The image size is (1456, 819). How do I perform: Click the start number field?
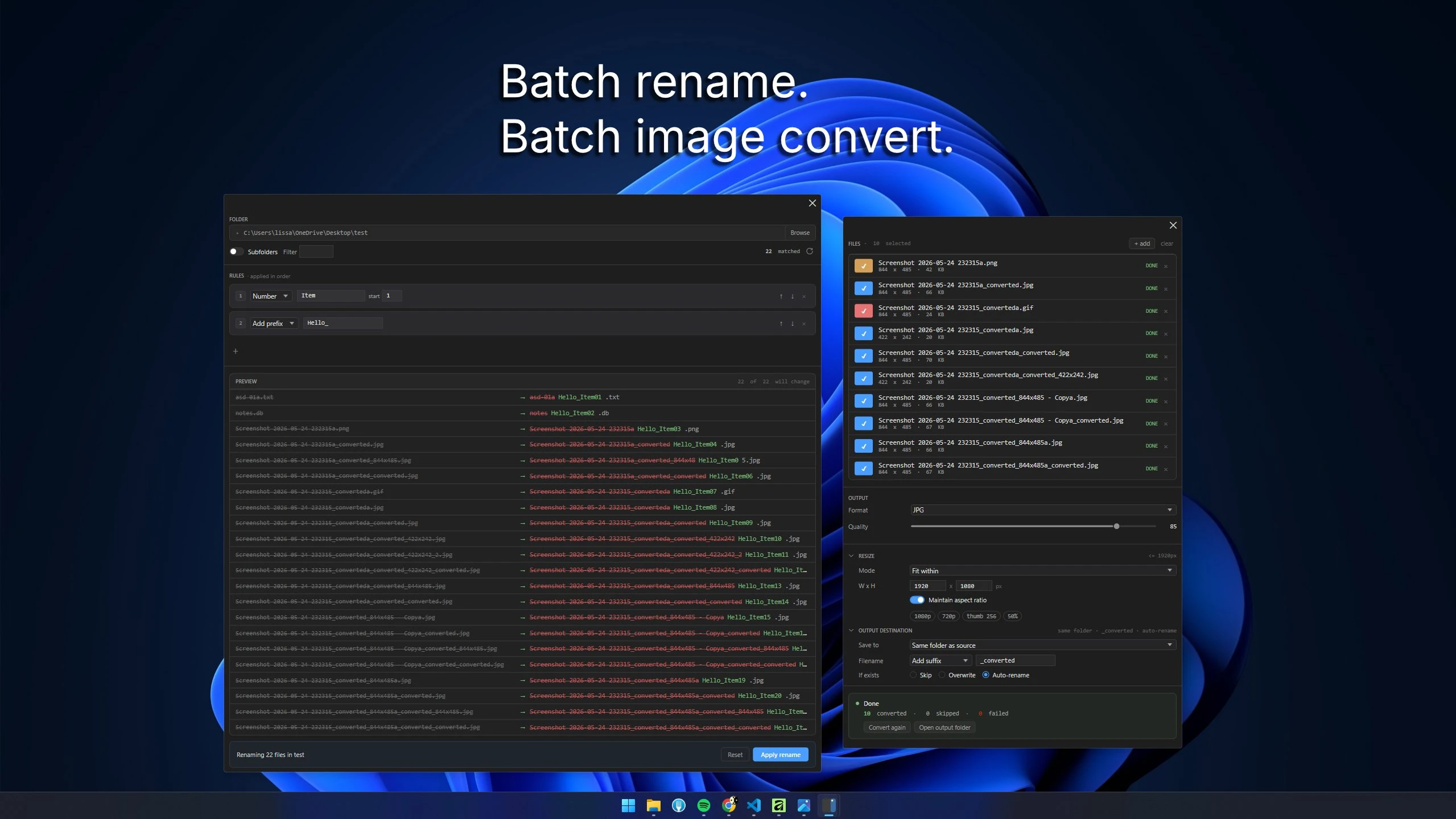pyautogui.click(x=392, y=296)
